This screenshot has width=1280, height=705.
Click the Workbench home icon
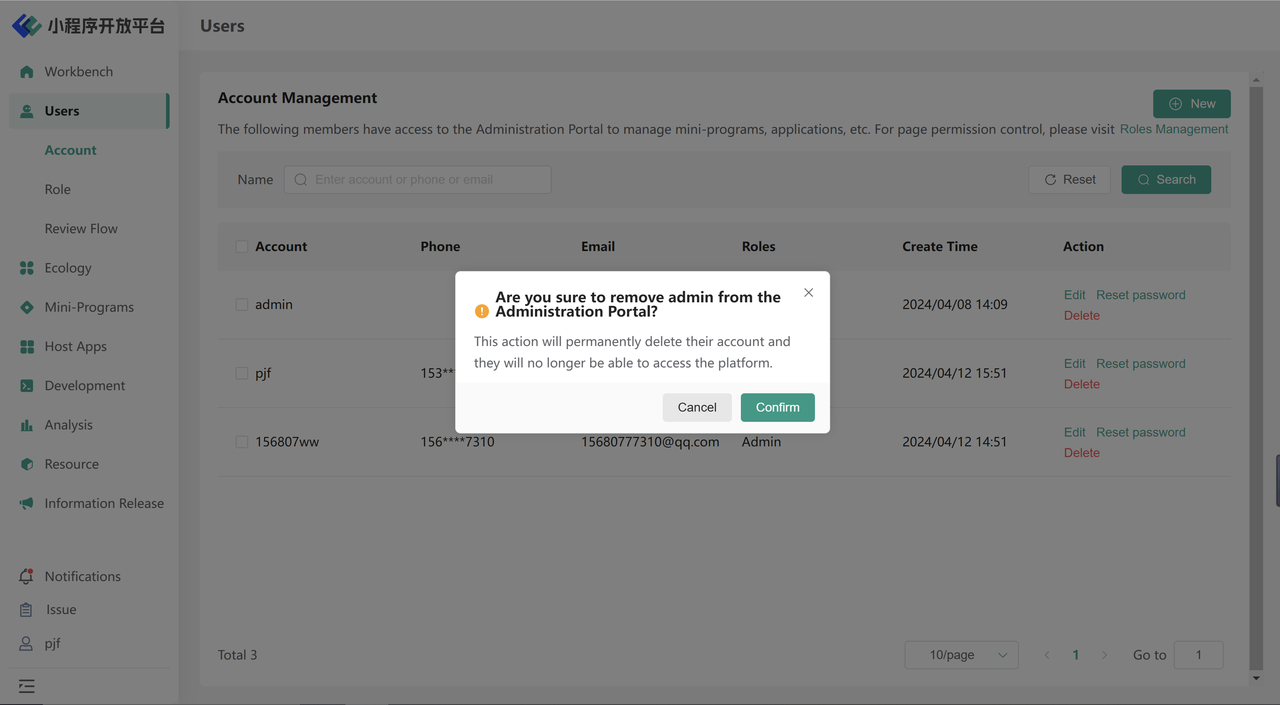coord(27,72)
